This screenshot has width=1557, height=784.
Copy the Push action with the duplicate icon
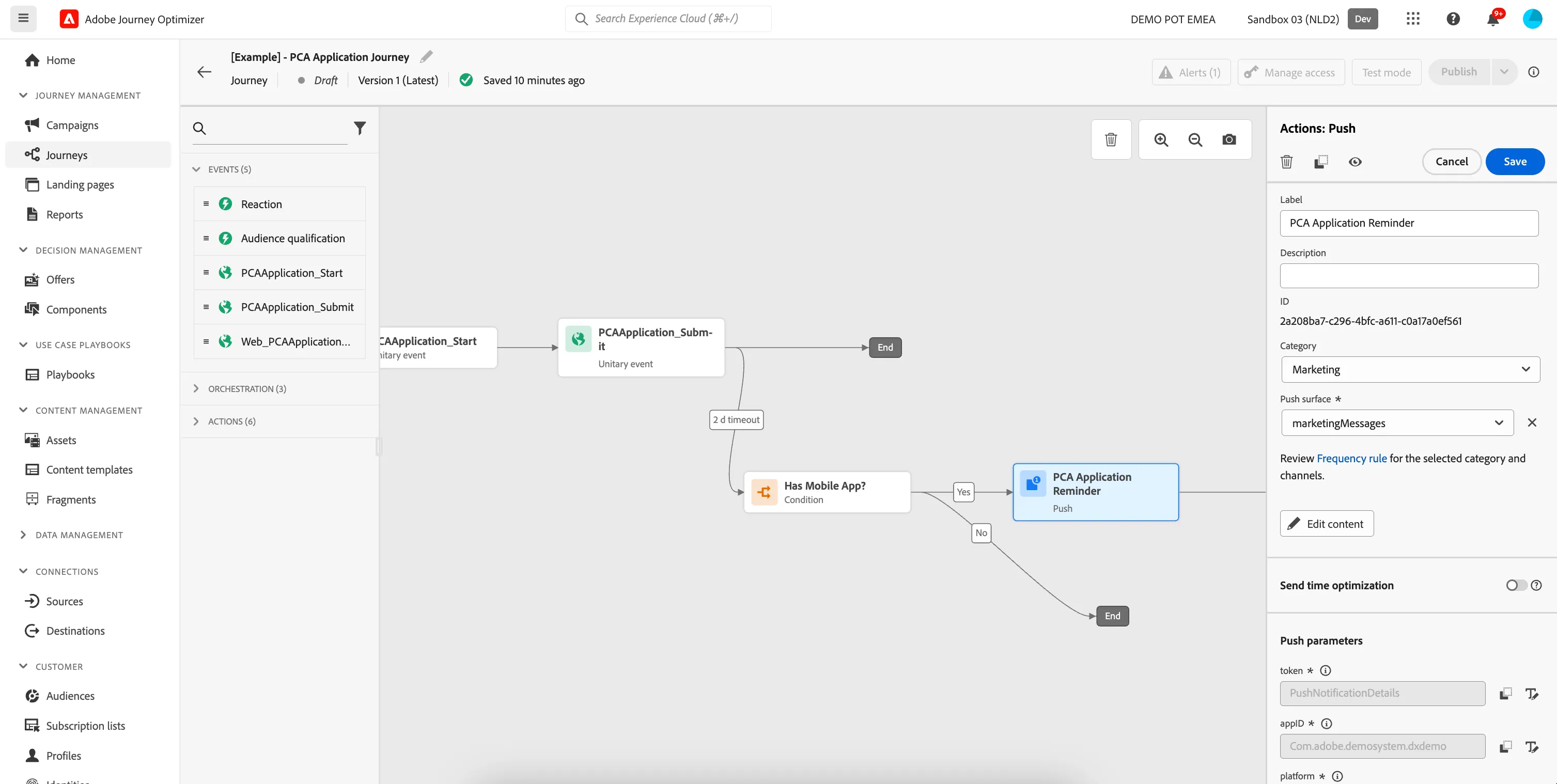1321,162
